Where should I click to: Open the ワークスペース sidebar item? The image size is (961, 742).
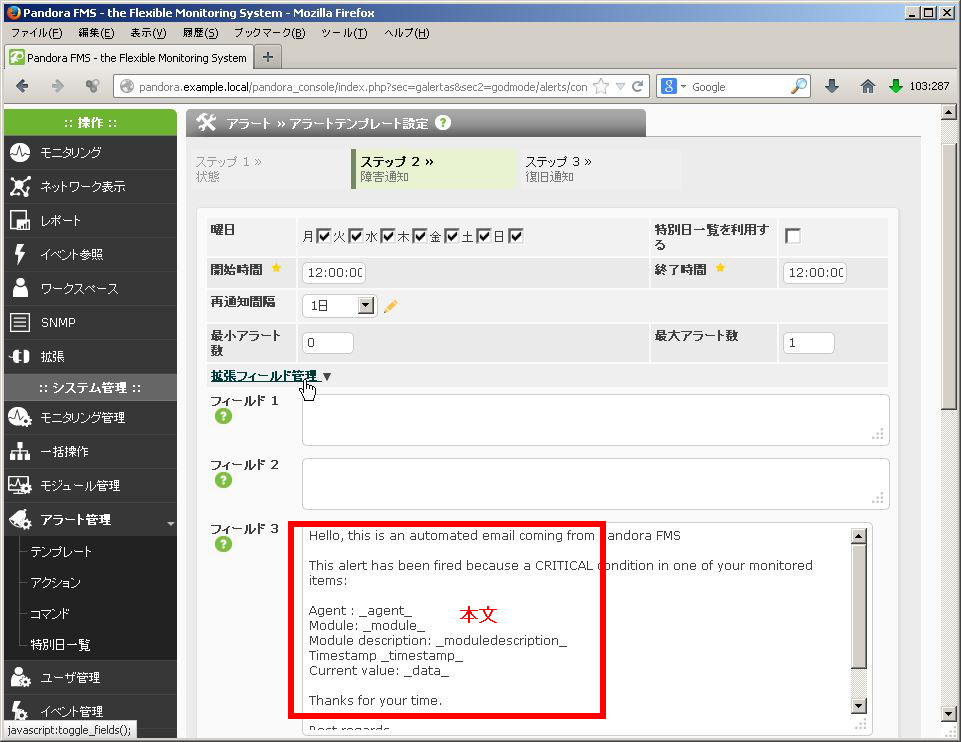pos(90,289)
